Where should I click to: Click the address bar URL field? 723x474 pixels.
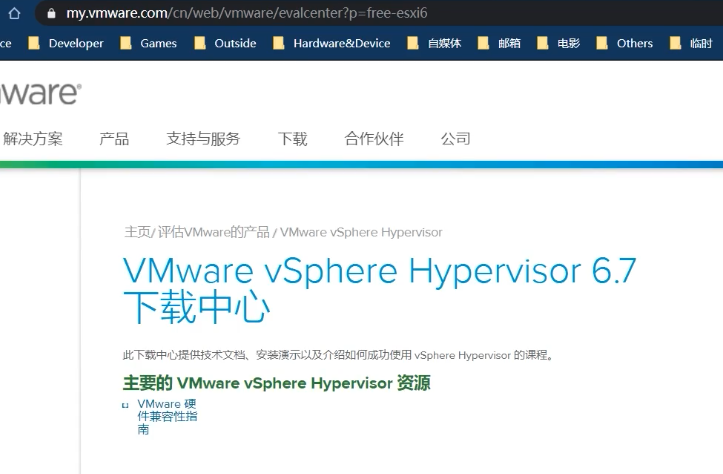[x=378, y=13]
